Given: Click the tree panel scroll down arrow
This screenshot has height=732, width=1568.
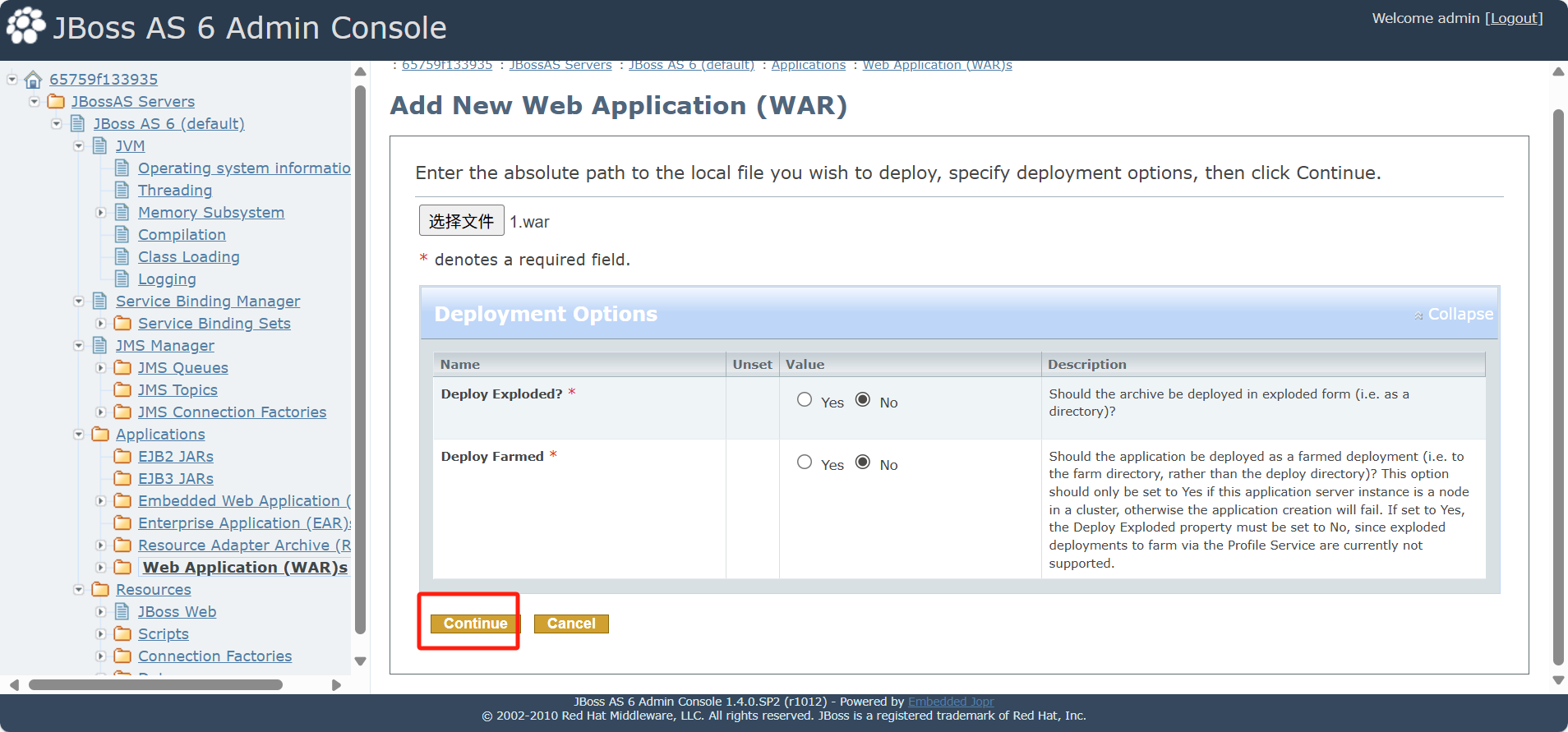Looking at the screenshot, I should (360, 661).
